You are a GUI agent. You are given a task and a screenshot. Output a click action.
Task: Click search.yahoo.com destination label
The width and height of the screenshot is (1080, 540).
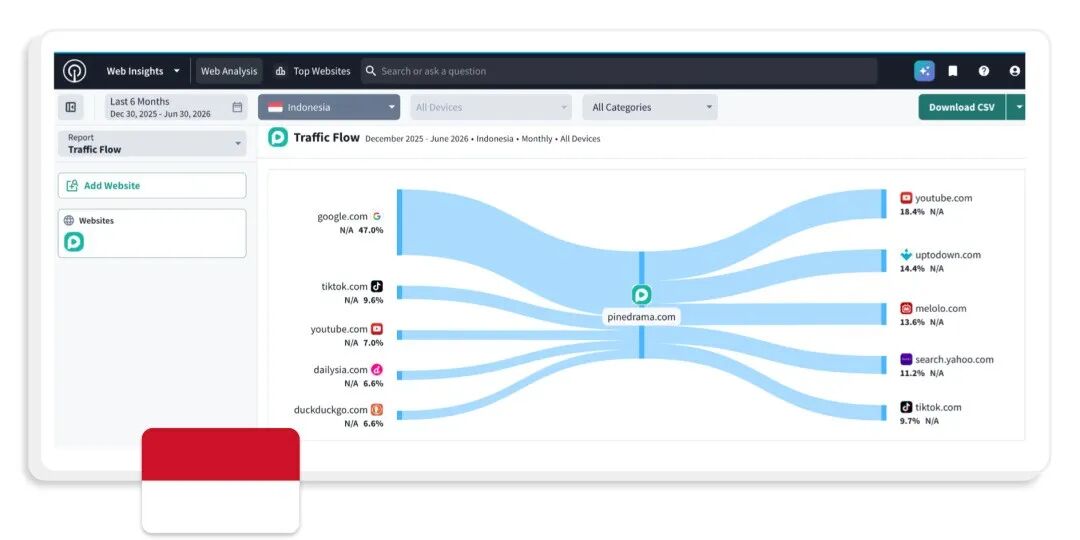(x=955, y=360)
